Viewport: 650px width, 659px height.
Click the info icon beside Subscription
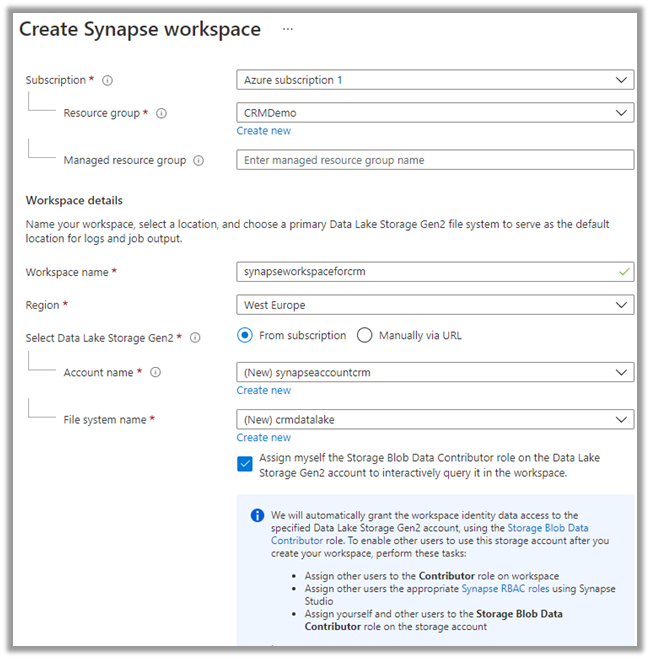click(x=107, y=80)
